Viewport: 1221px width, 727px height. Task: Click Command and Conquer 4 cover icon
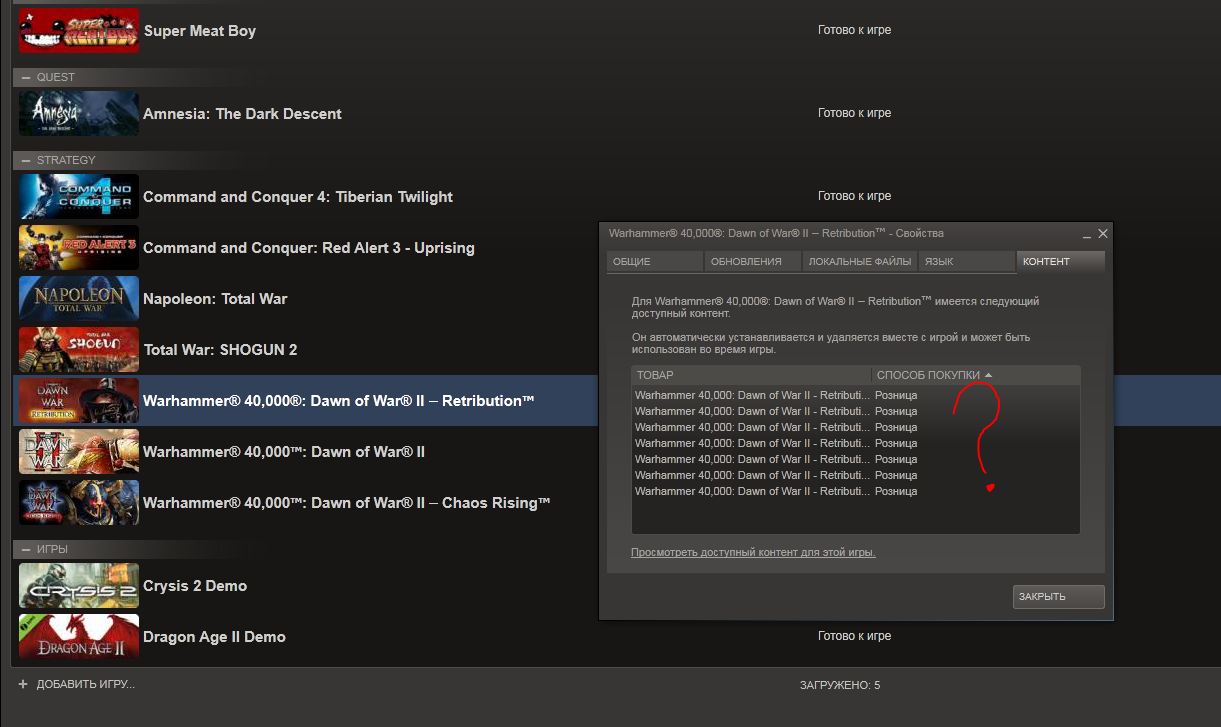[x=79, y=196]
